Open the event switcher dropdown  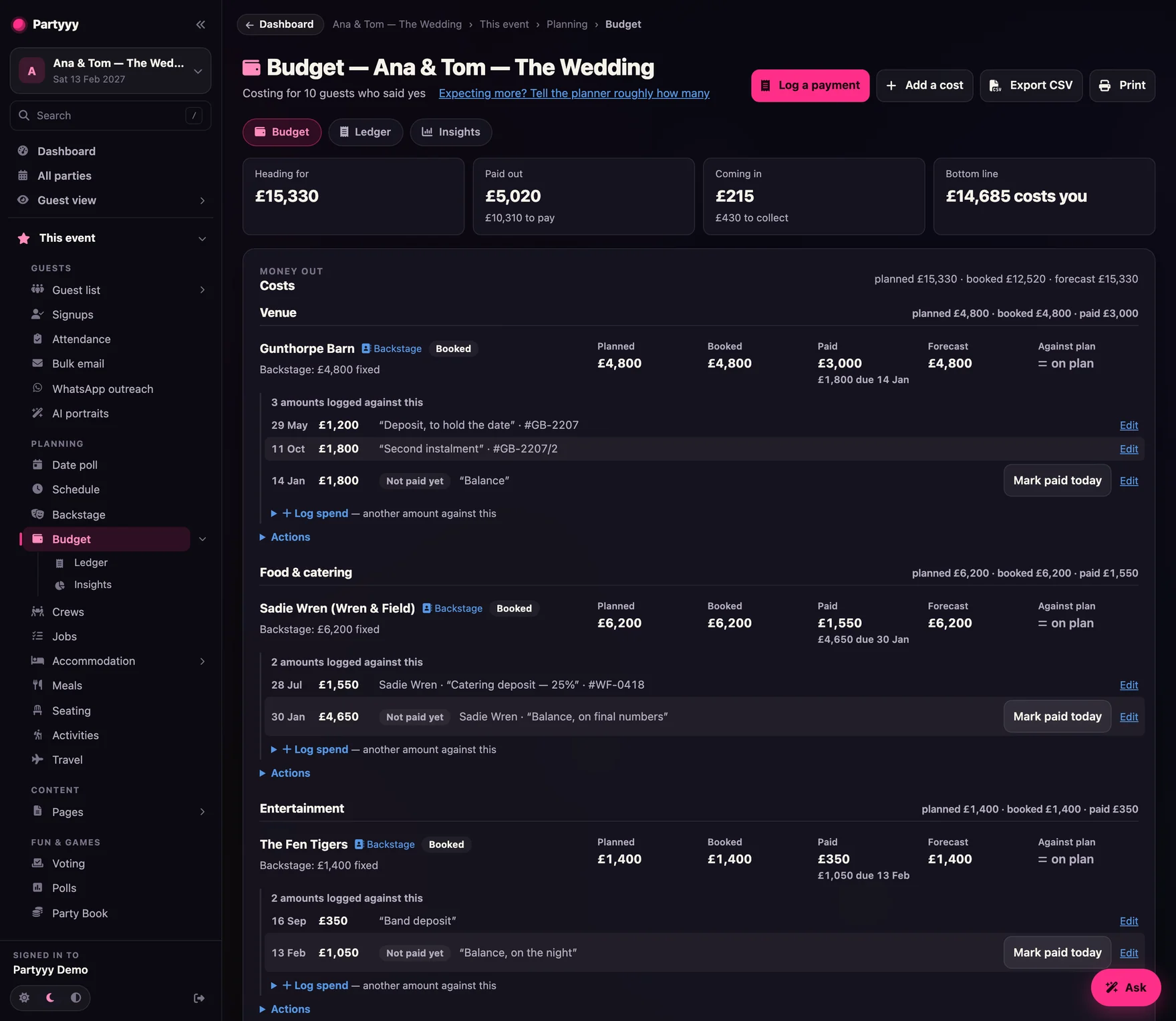tap(110, 71)
